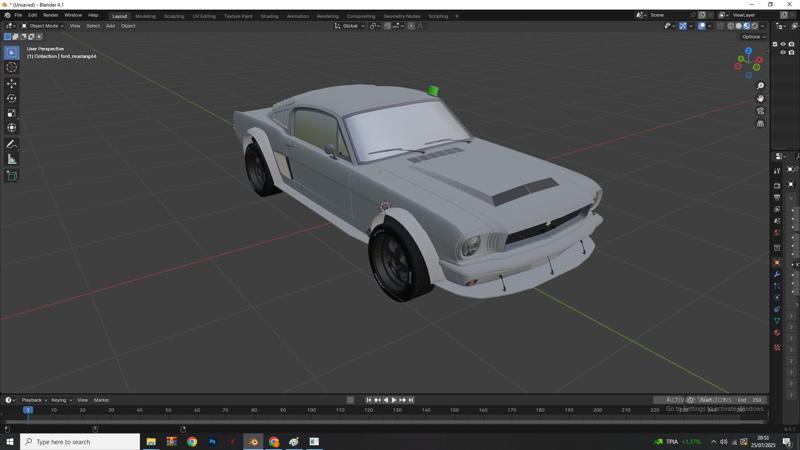Image resolution: width=800 pixels, height=450 pixels.
Task: Click the blue Z axis gizmo ball
Action: click(x=748, y=51)
